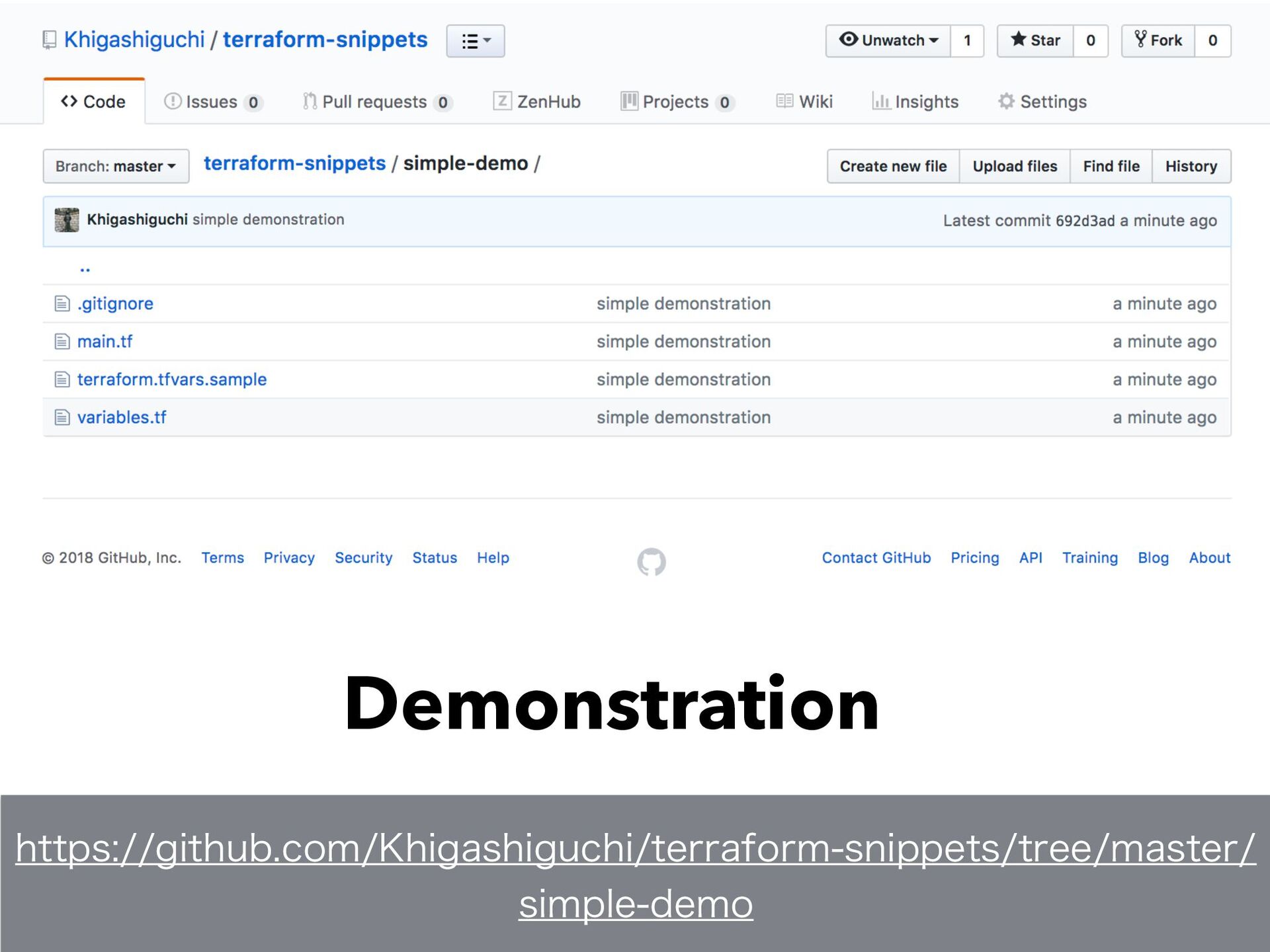Open the History button

click(1191, 166)
